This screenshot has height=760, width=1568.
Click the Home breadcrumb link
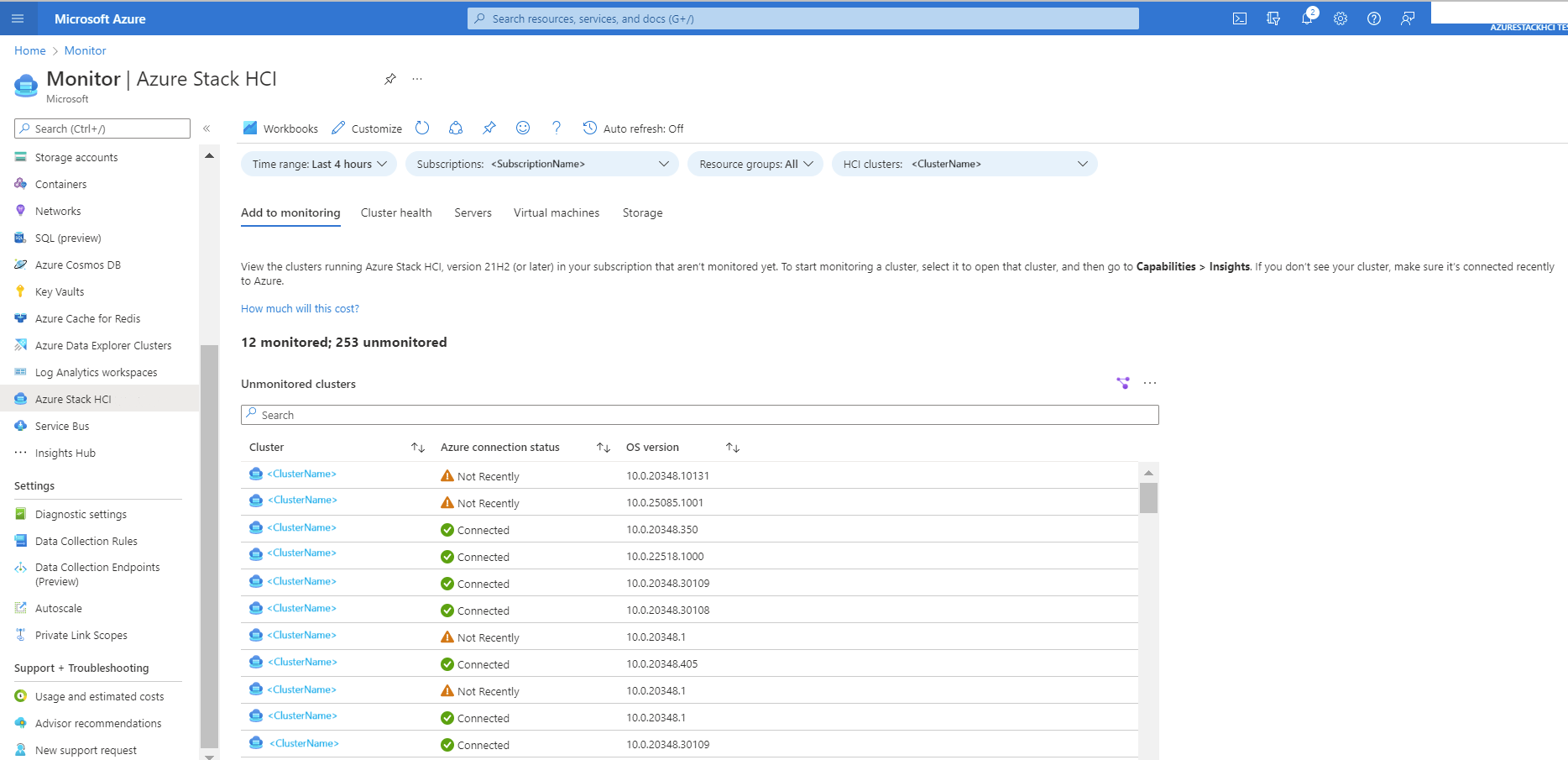tap(30, 50)
